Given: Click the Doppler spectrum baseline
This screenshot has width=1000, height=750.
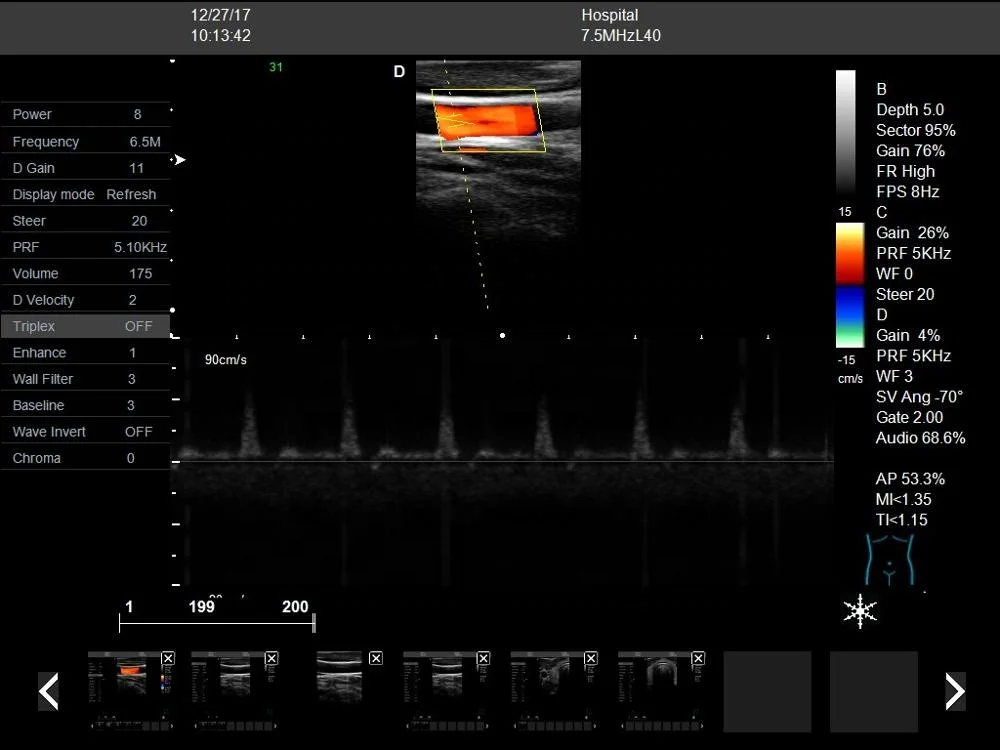Looking at the screenshot, I should pos(503,461).
